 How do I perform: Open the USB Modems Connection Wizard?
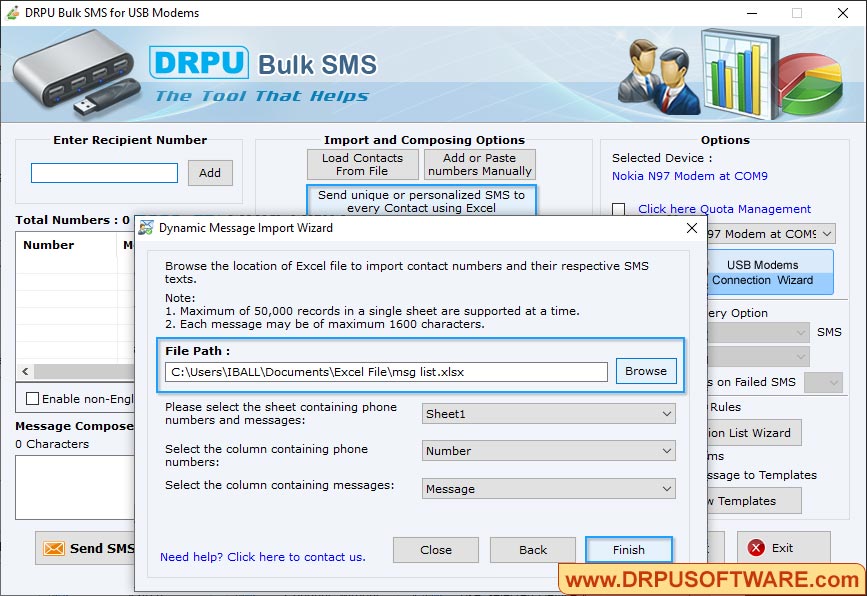(770, 272)
